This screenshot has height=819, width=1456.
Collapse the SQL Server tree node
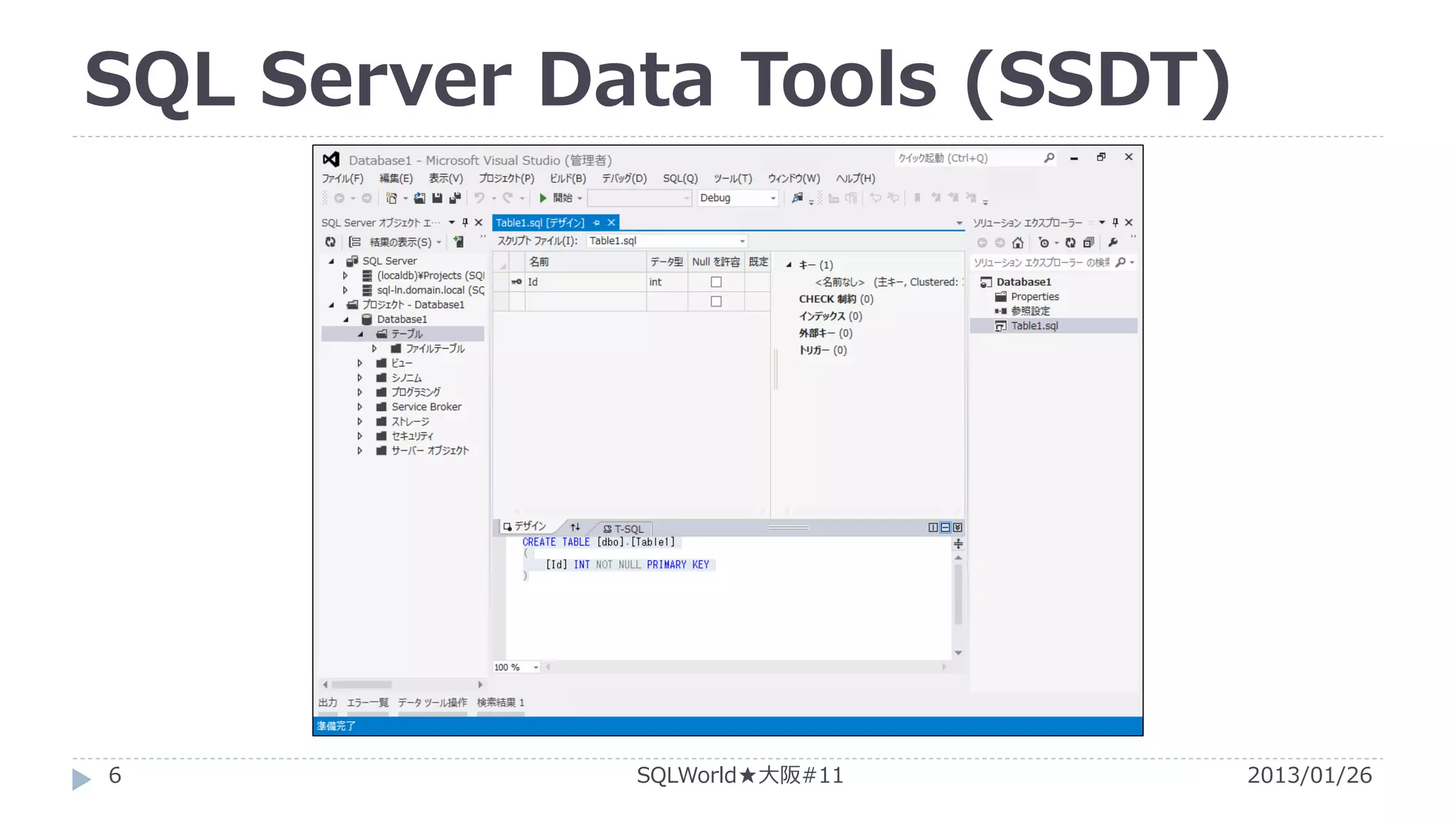click(331, 262)
